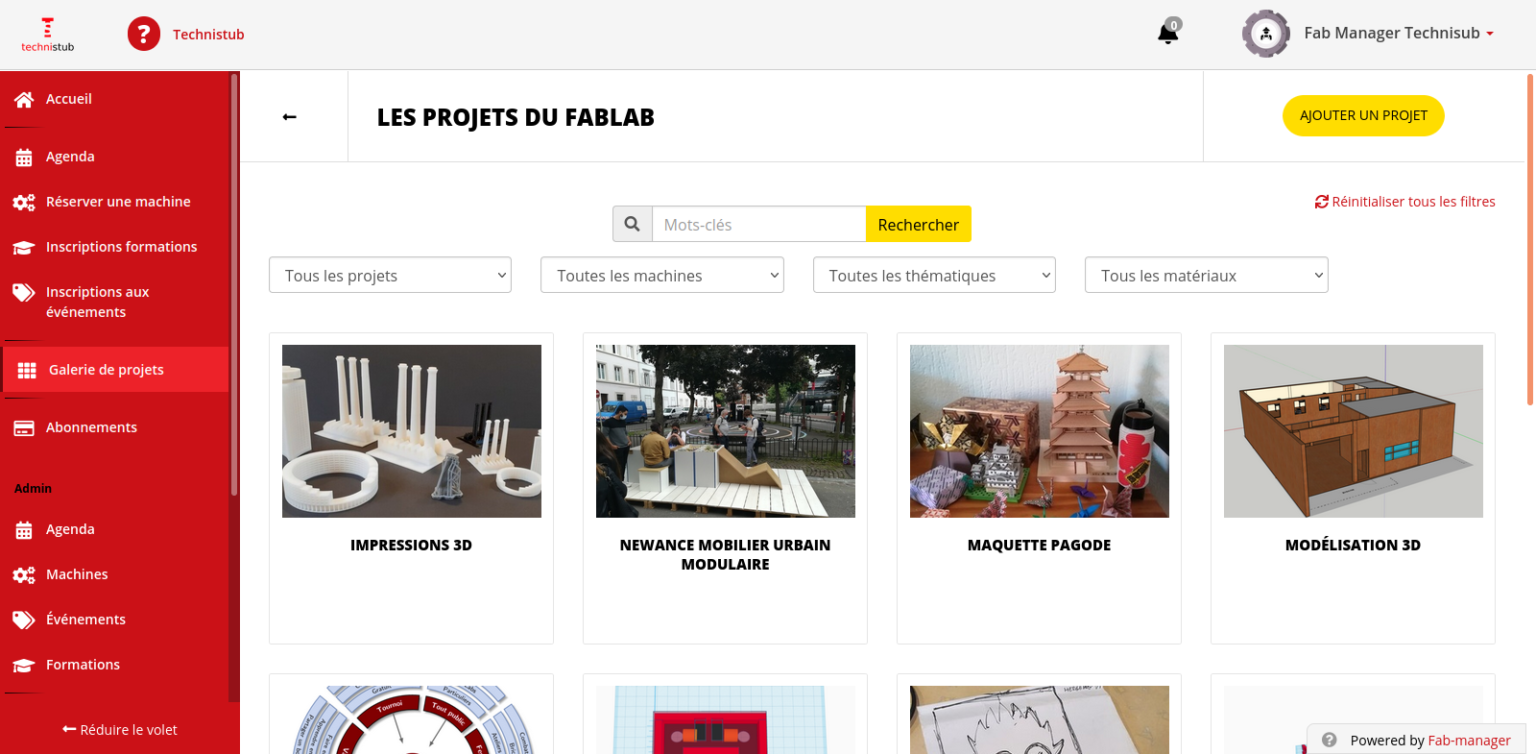Click the Accueil house icon in the sidebar

tap(24, 99)
